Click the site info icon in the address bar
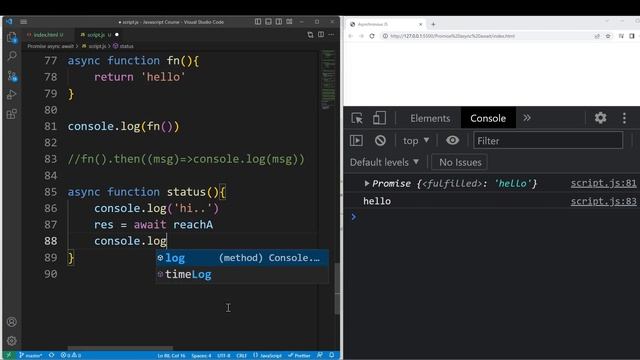 [385, 36]
